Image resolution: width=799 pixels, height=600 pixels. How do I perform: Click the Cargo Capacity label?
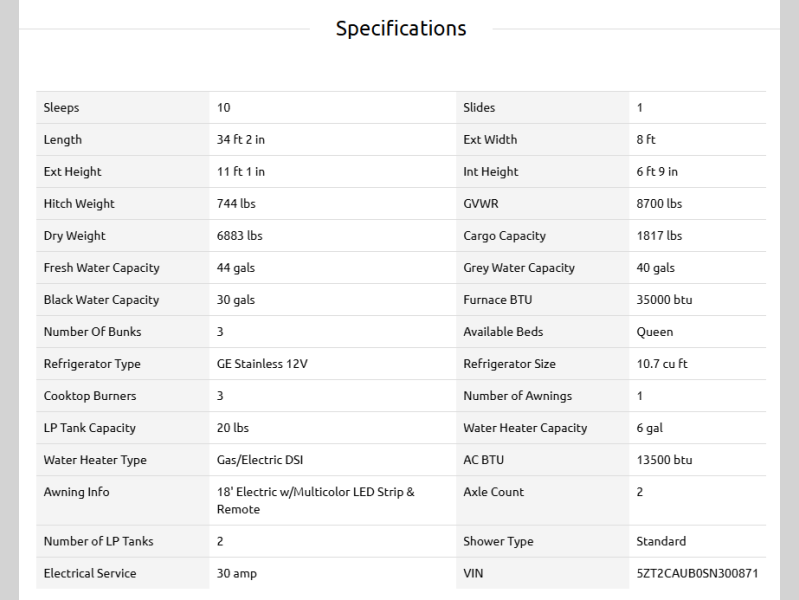(x=504, y=236)
